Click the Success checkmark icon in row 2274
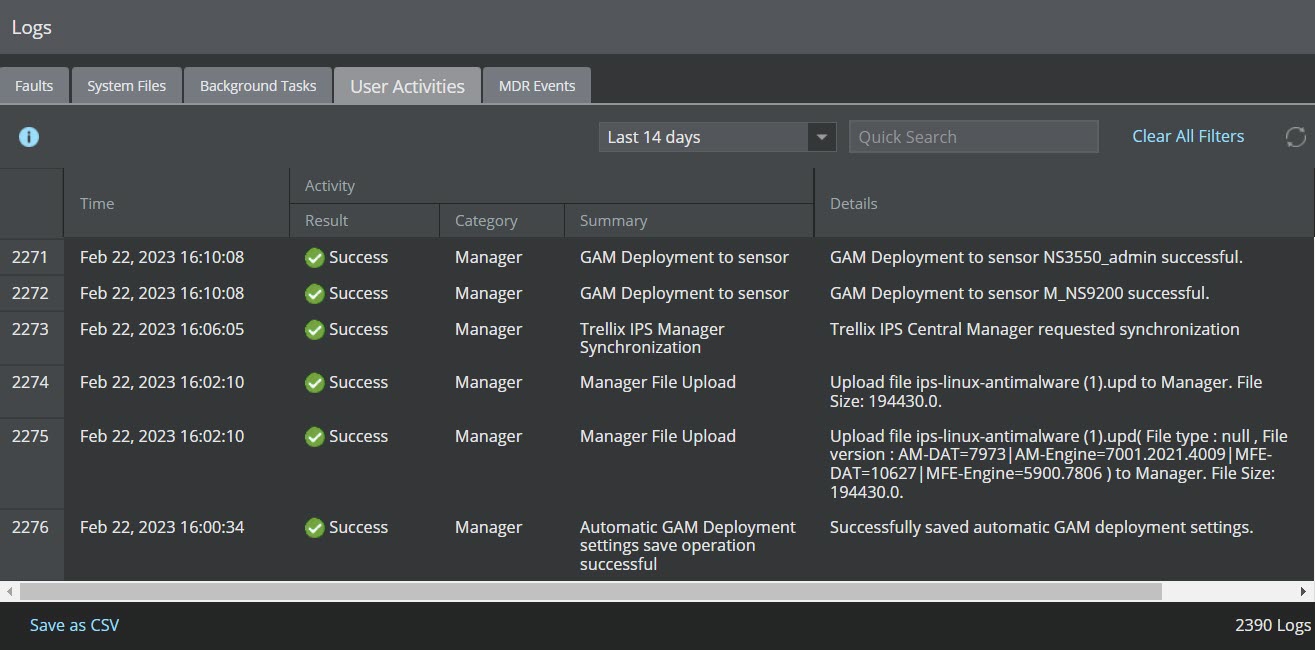 pos(314,383)
